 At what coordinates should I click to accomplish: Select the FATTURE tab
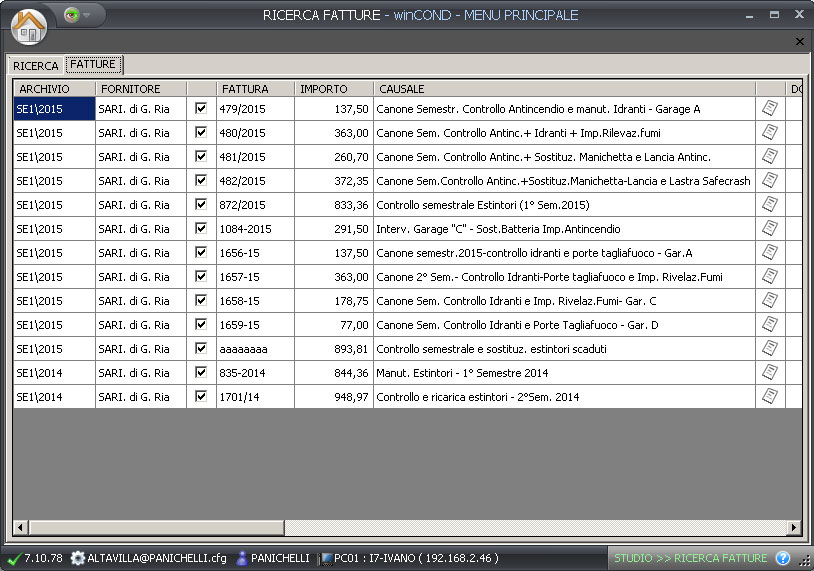point(94,65)
